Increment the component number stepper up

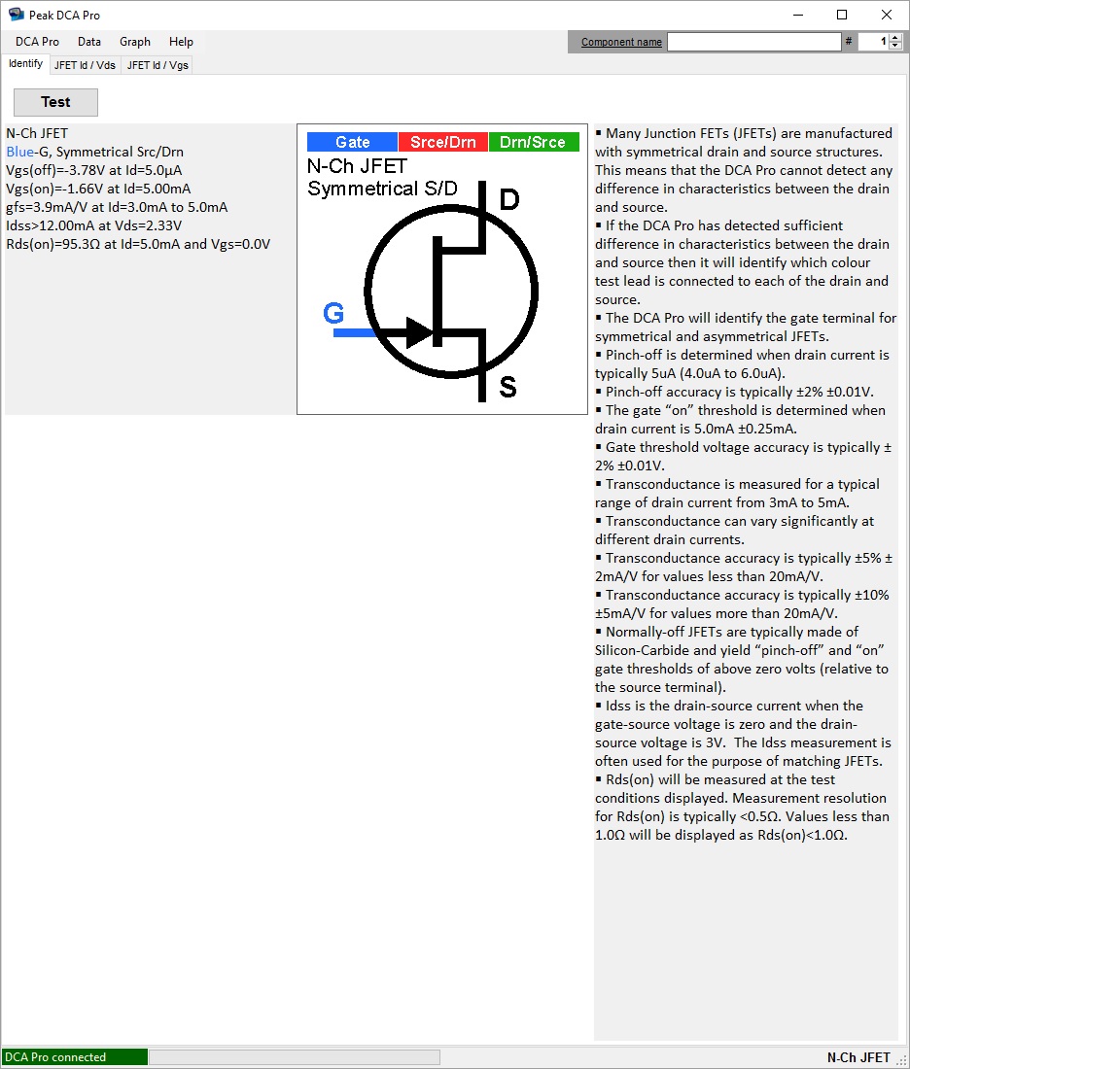pyautogui.click(x=895, y=37)
